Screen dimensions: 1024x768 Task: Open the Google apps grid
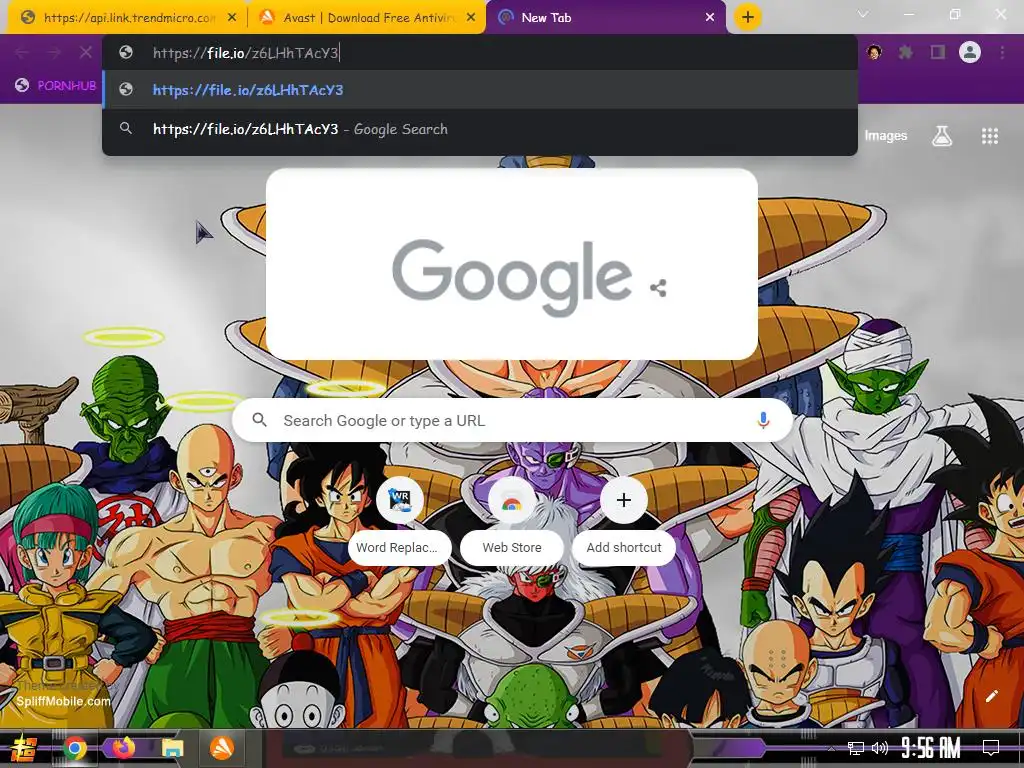pos(989,136)
